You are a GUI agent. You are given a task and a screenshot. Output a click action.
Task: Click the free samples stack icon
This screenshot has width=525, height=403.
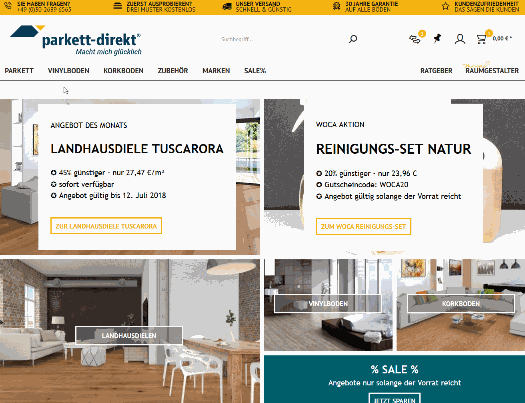[x=118, y=6]
